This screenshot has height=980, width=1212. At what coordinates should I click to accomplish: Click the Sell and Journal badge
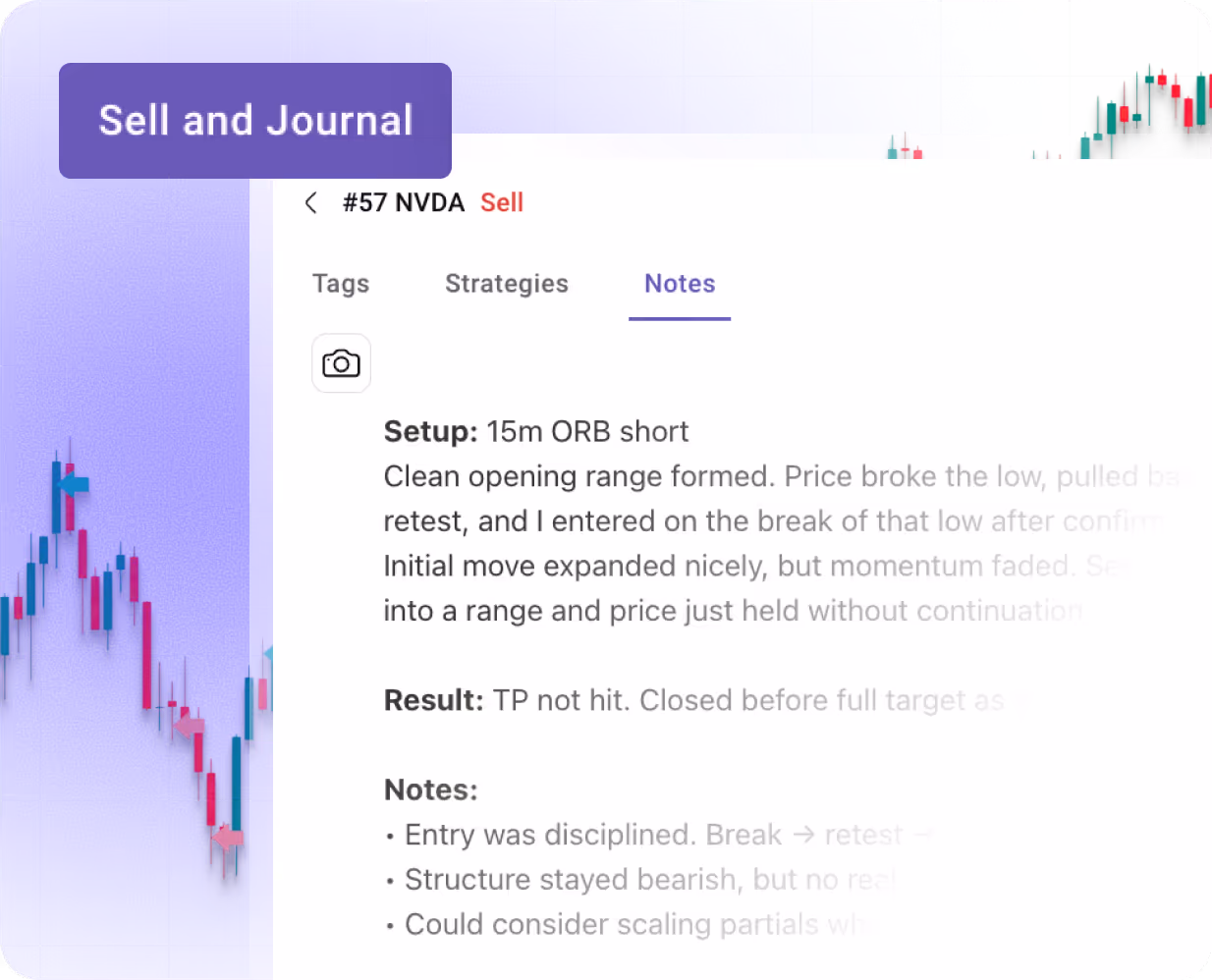(254, 120)
